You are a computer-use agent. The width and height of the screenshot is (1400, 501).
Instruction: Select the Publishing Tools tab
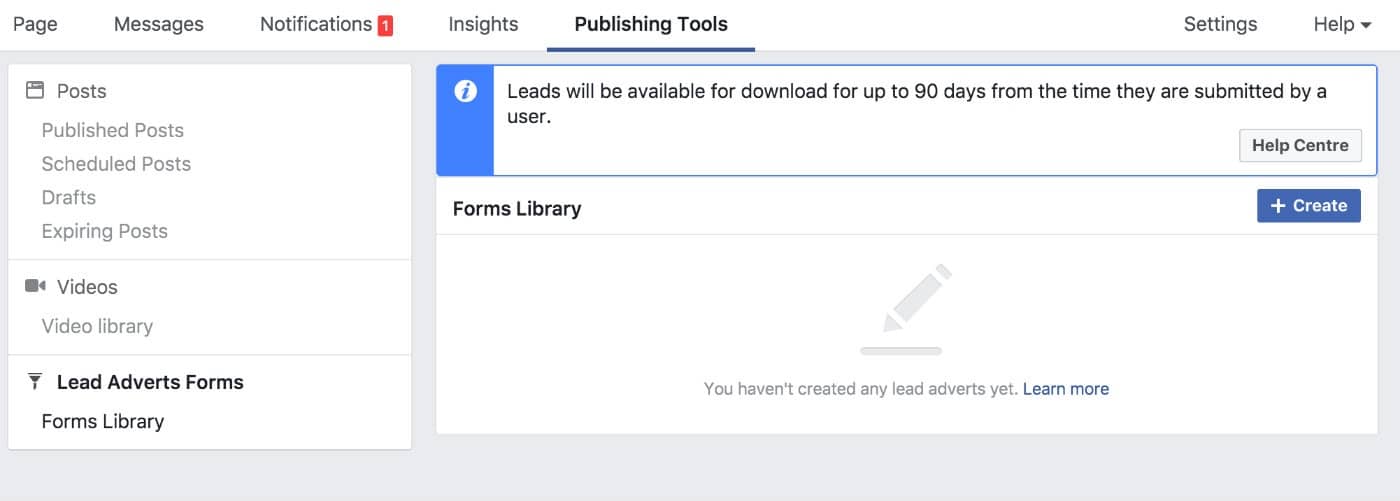[651, 25]
